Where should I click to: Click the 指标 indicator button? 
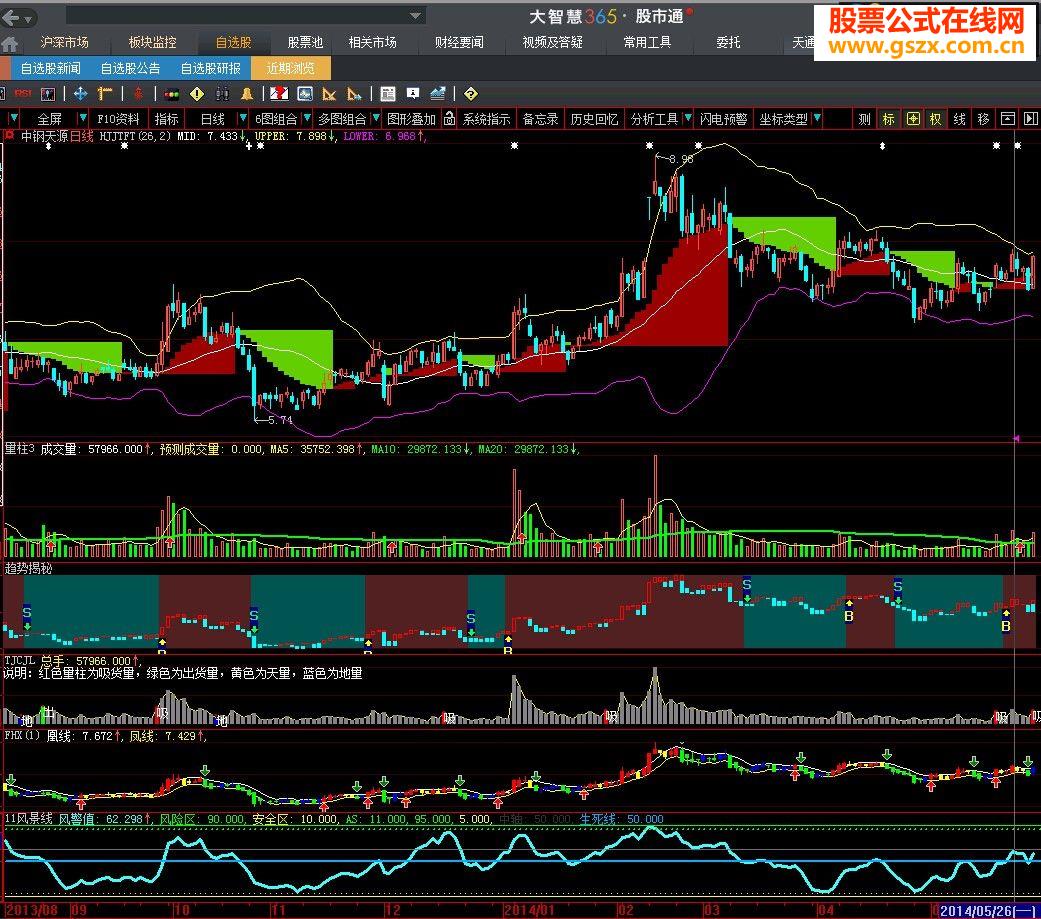coord(167,119)
